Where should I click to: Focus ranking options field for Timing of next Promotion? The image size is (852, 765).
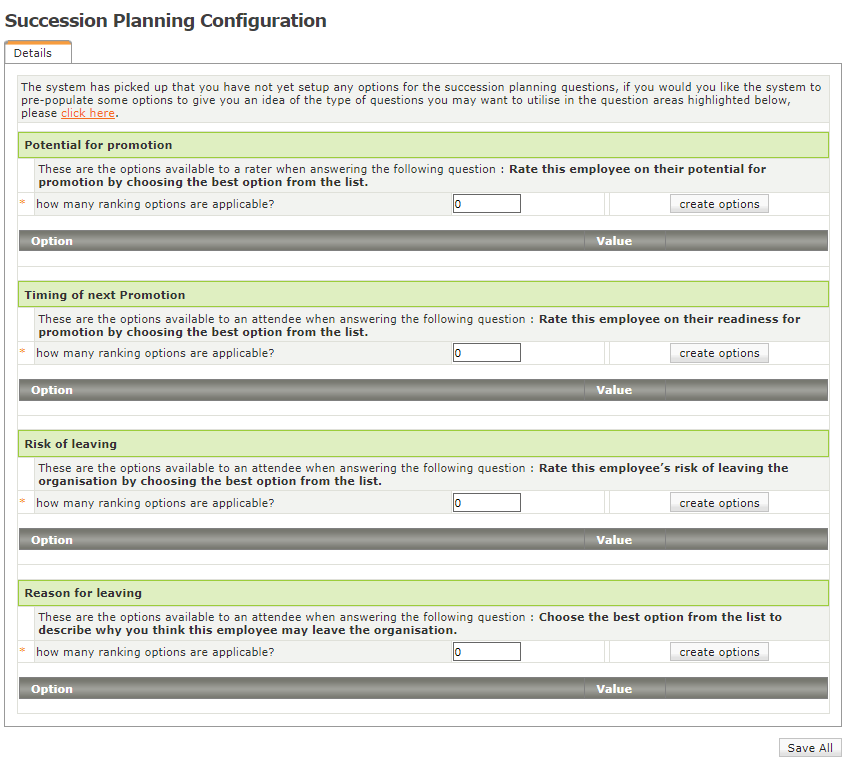(x=486, y=353)
